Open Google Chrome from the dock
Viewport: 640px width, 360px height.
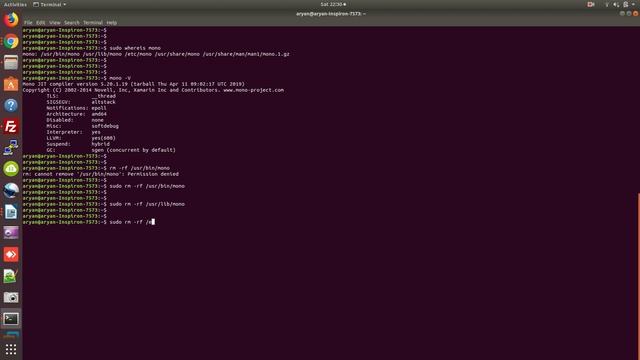click(11, 41)
